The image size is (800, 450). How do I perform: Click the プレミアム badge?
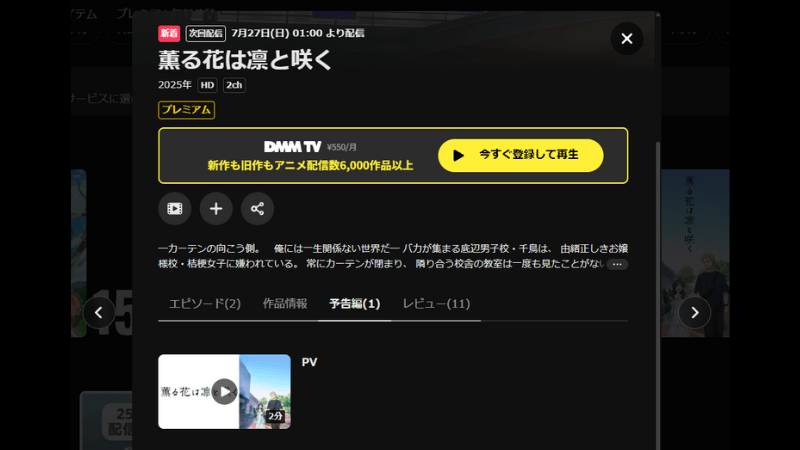click(186, 110)
